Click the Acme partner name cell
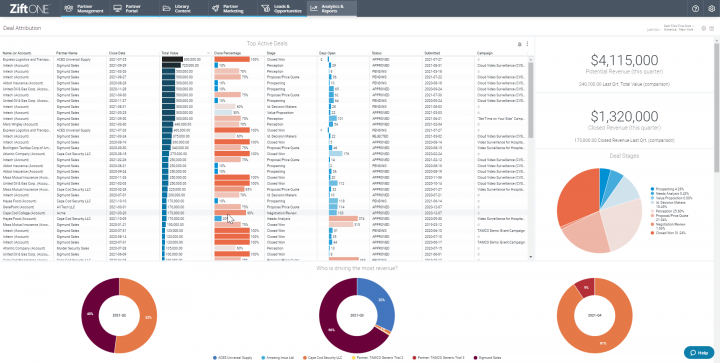Viewport: 720px width, 363px height. tap(60, 213)
